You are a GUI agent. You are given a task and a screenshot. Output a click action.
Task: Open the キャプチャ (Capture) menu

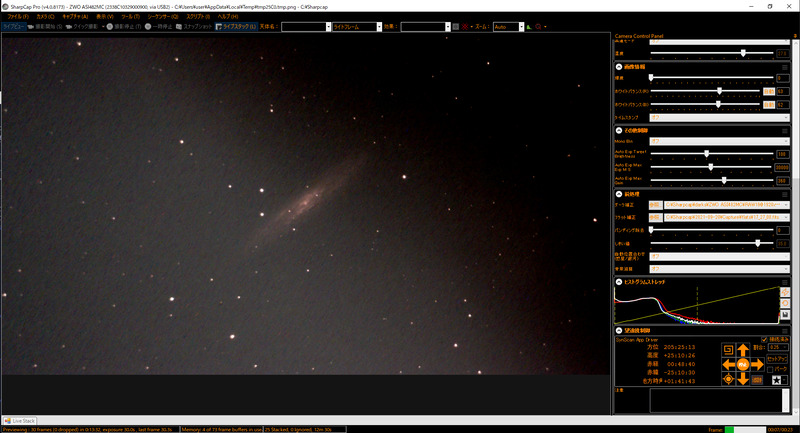(x=75, y=16)
